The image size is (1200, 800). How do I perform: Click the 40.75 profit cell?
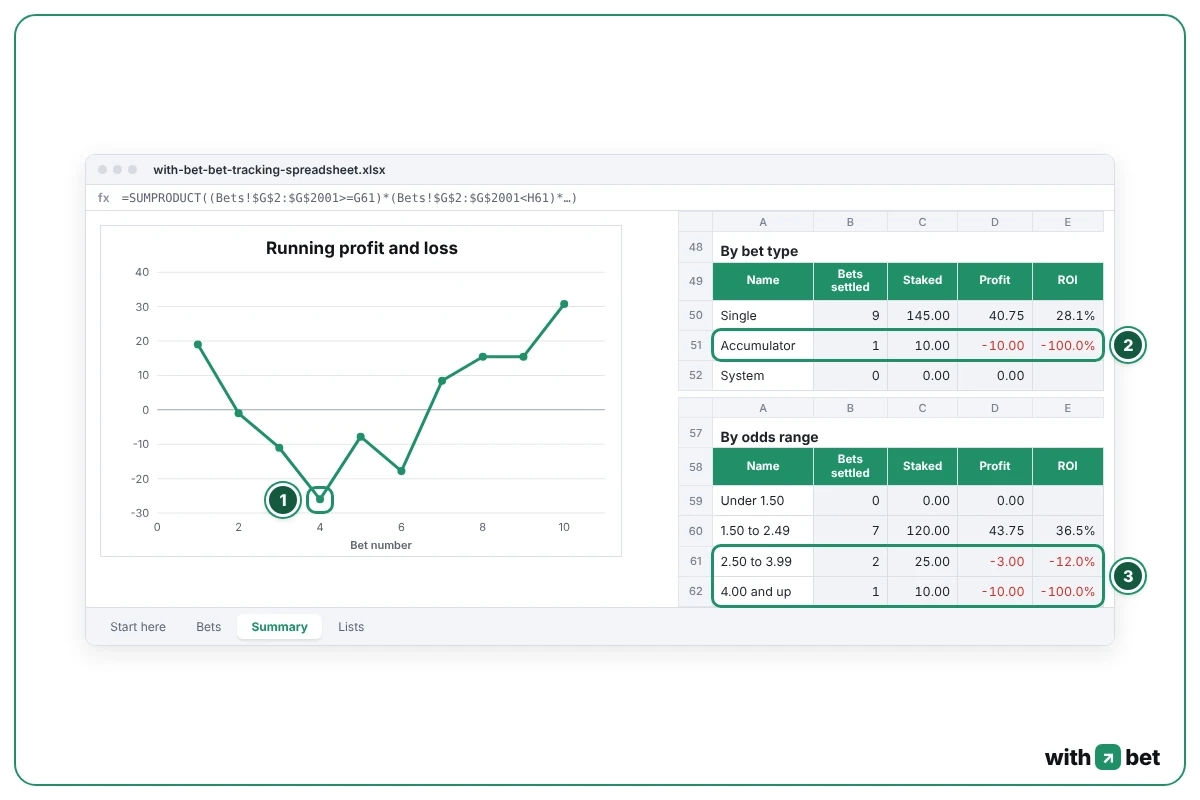point(995,316)
